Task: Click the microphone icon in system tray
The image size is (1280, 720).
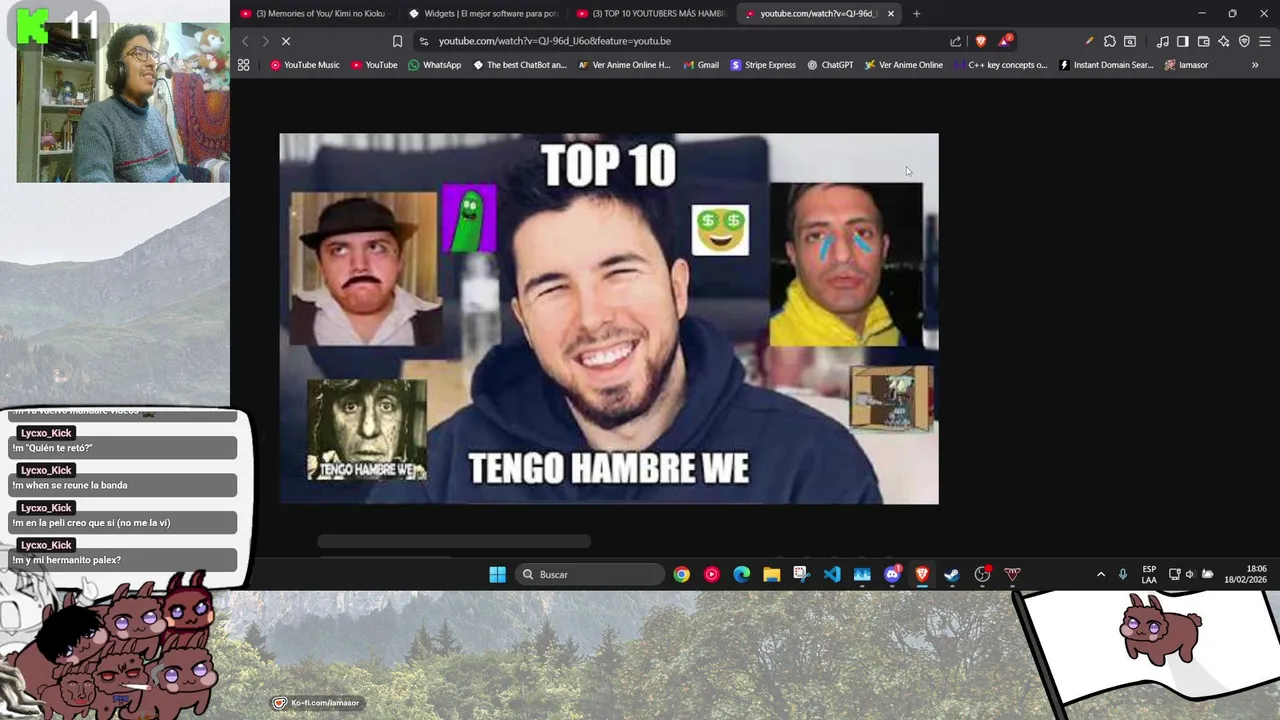Action: point(1123,574)
